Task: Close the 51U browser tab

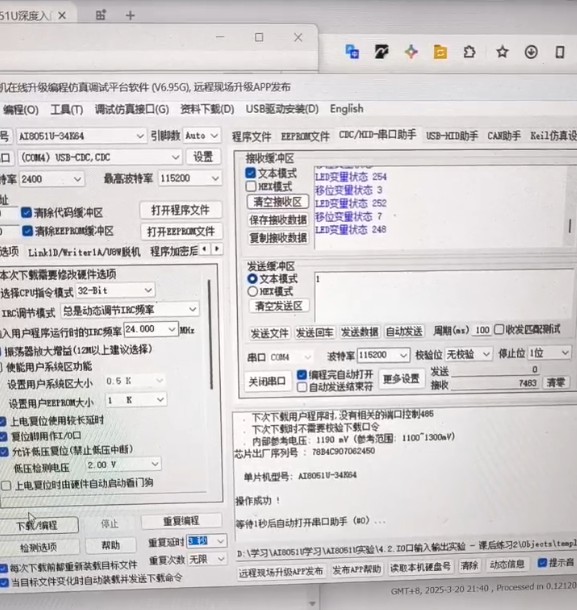Action: [62, 16]
